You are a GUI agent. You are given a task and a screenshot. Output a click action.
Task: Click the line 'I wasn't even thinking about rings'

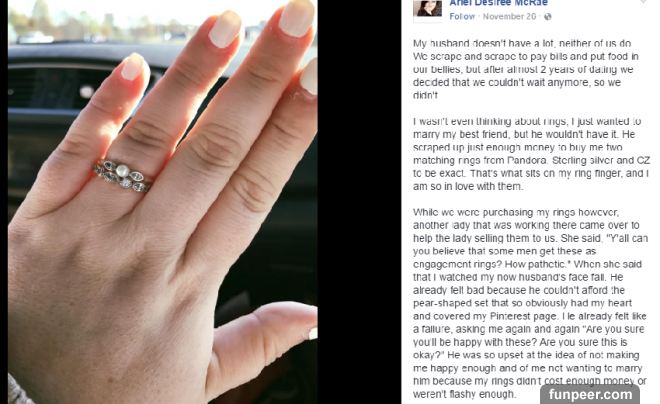527,122
